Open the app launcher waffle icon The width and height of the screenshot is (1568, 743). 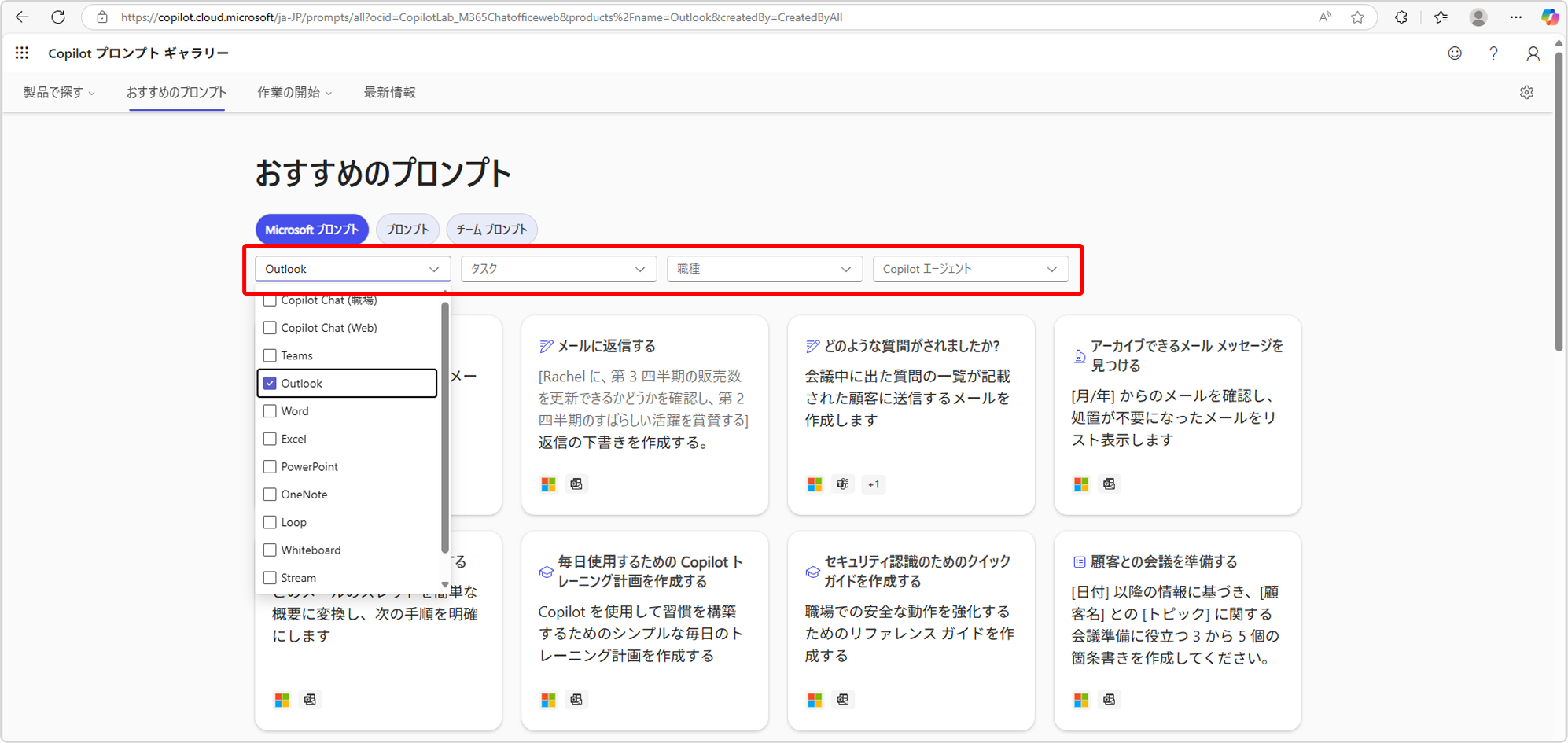pos(22,53)
